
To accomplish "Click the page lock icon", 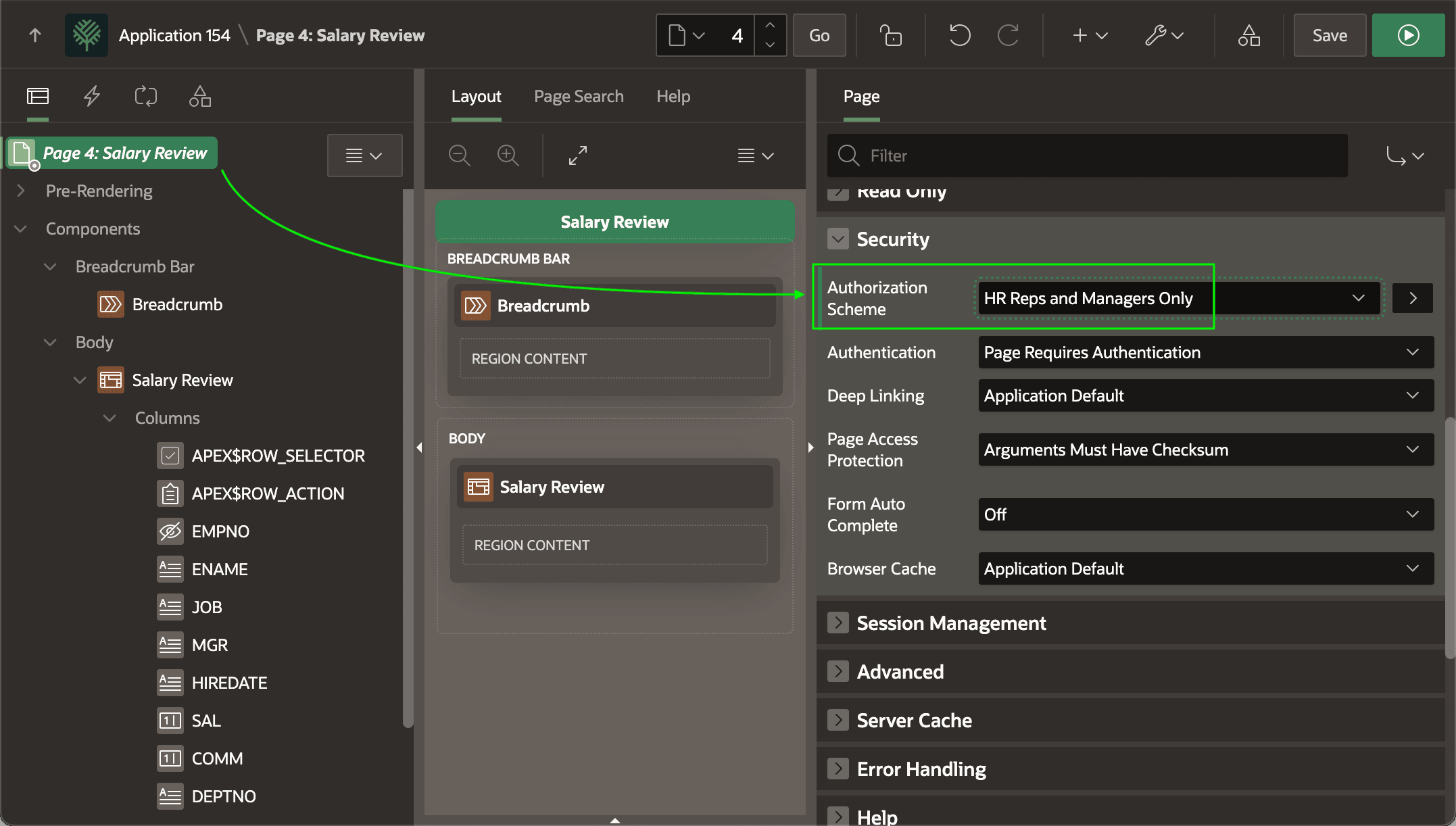I will pyautogui.click(x=890, y=35).
